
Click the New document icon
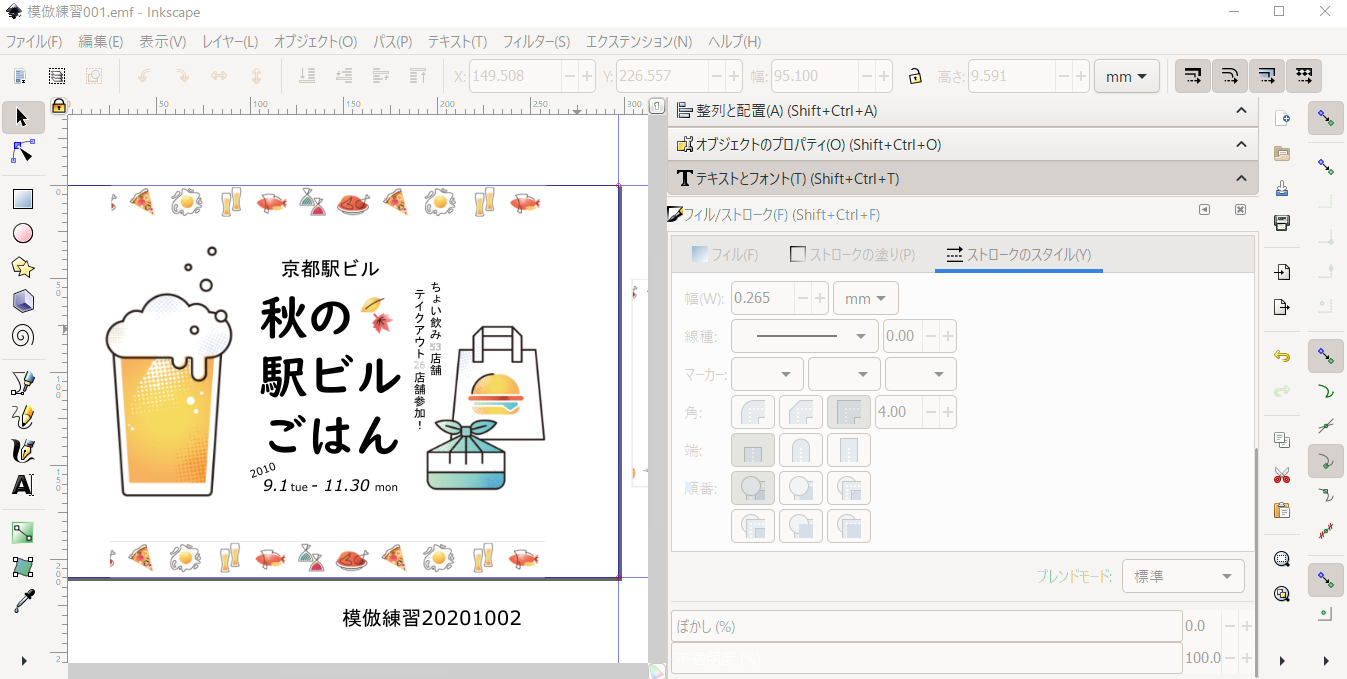pyautogui.click(x=1282, y=118)
